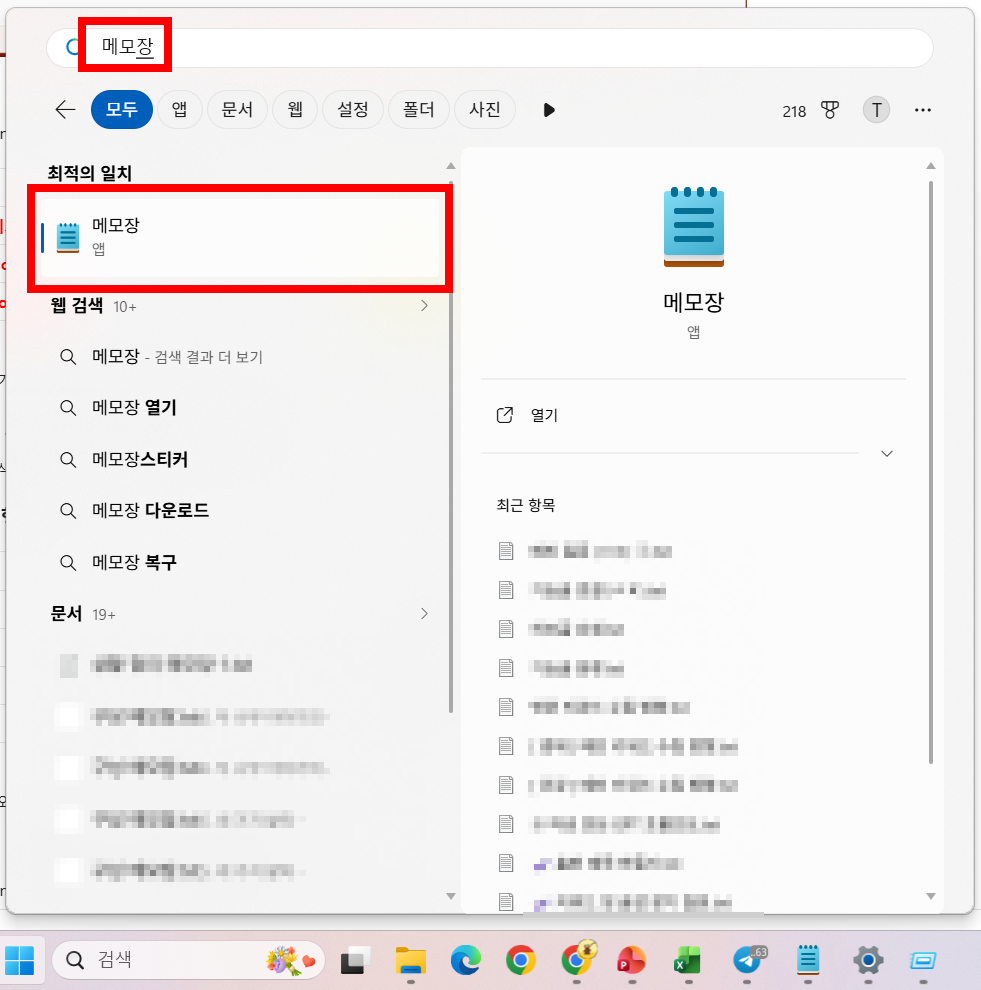Open 메모장 app best match result
Viewport: 981px width, 990px height.
pos(240,238)
